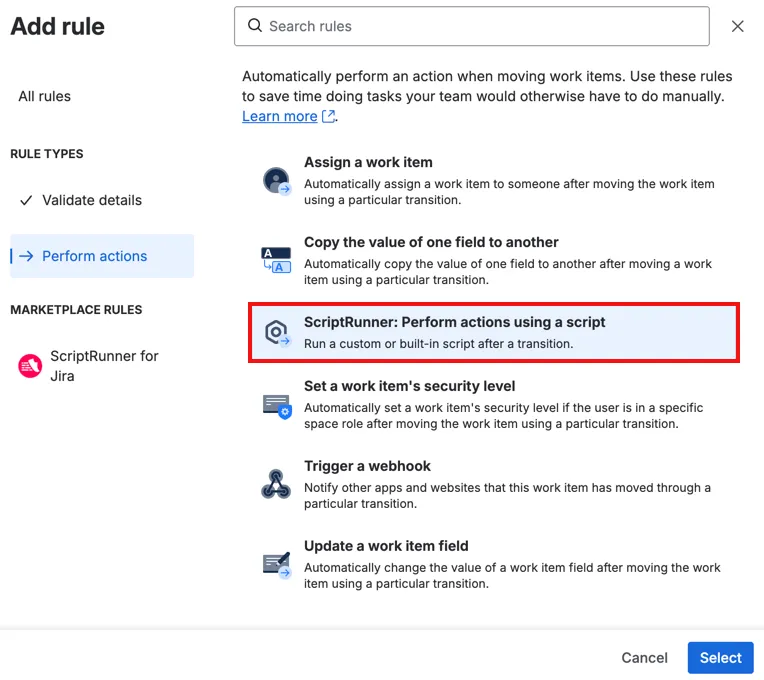Select the Update a work item field rule
Image resolution: width=764 pixels, height=680 pixels.
494,564
